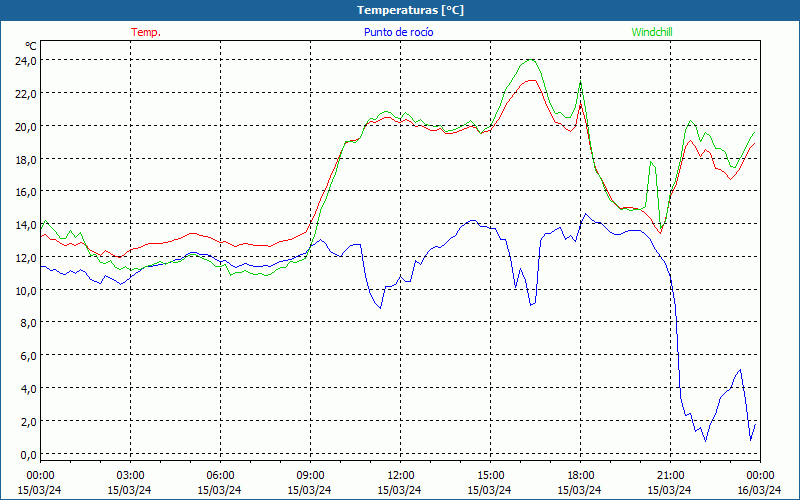This screenshot has height=500, width=800.
Task: Click the °C unit label on axis
Action: click(31, 46)
